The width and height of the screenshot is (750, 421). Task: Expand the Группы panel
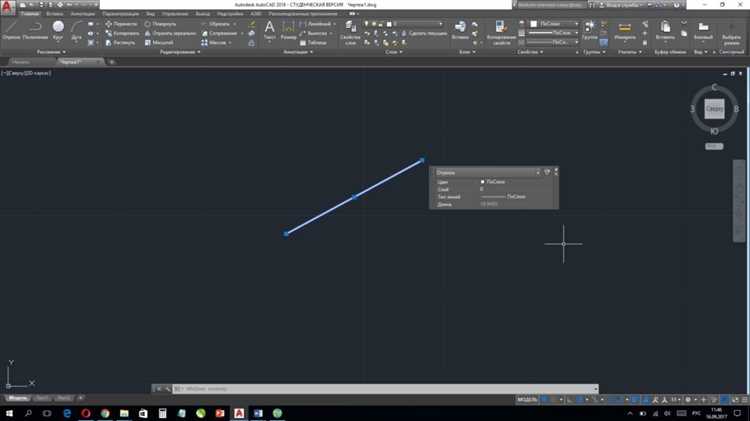pos(594,52)
